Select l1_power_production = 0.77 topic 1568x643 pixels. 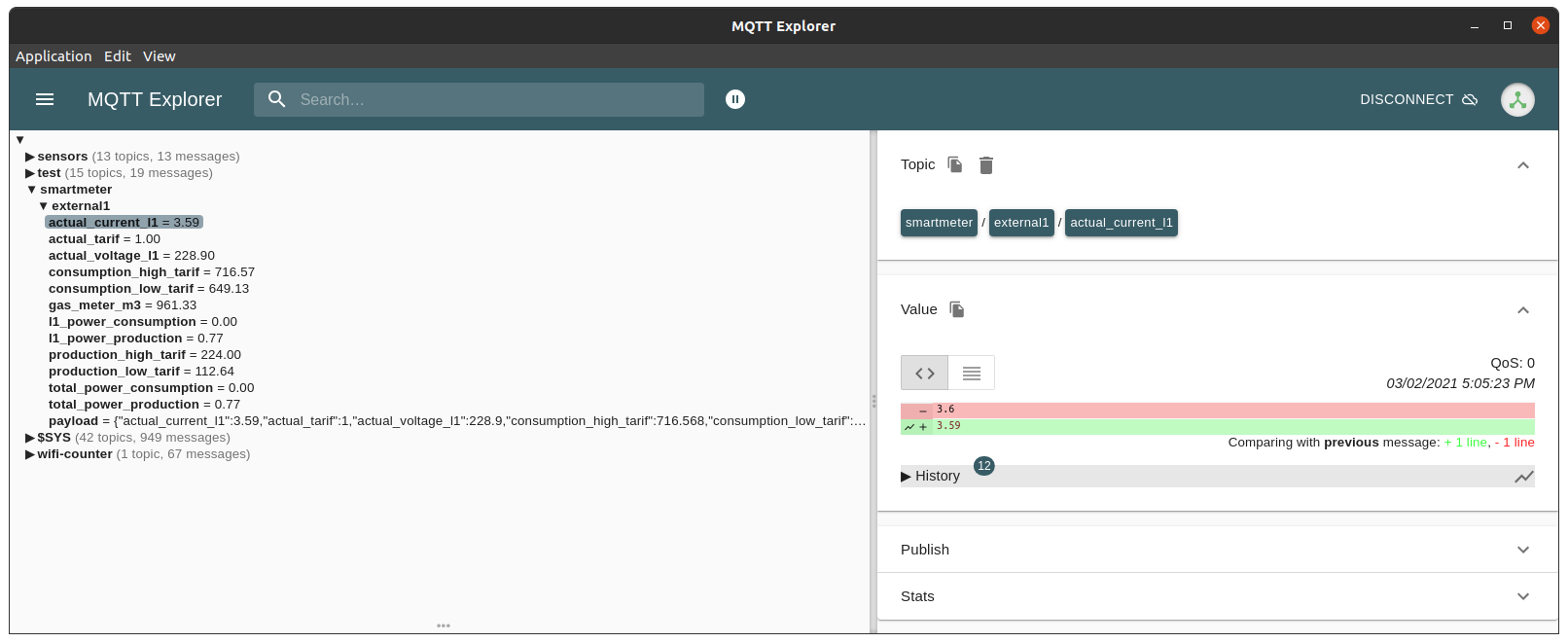[136, 339]
